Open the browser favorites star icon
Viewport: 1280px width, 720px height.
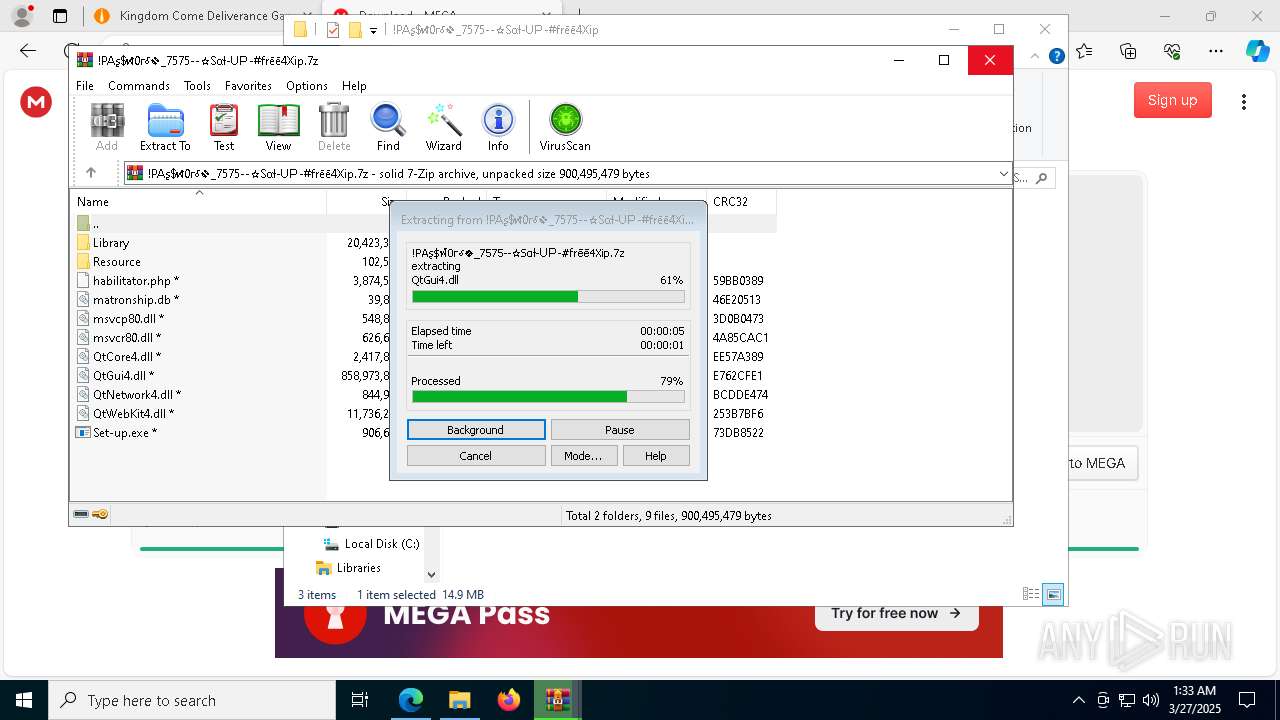click(1084, 51)
